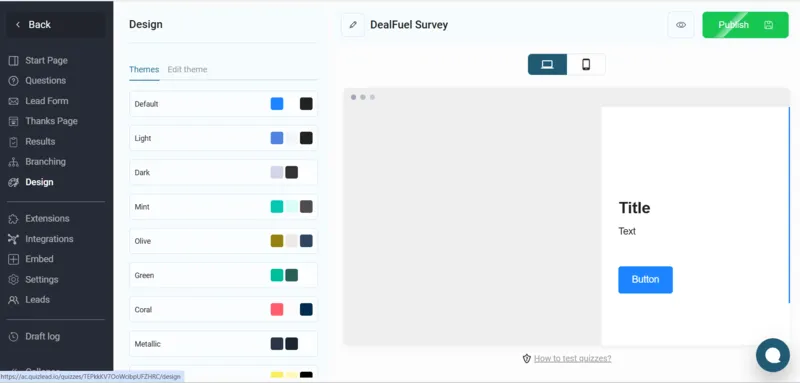Click shield icon beside test quizzes link
This screenshot has height=383, width=800.
point(527,359)
